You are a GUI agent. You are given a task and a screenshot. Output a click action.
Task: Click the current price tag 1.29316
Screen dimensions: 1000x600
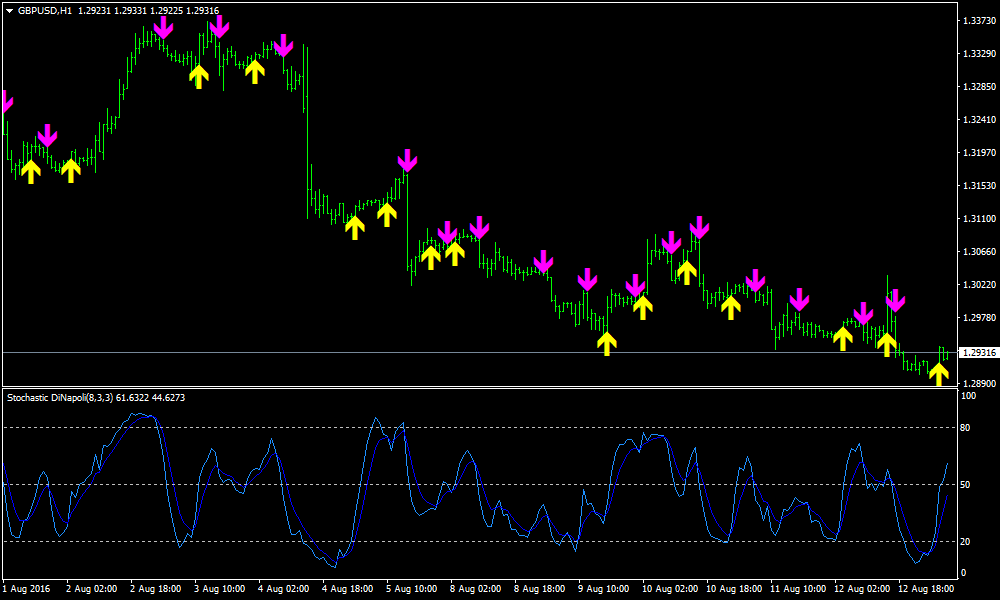click(x=976, y=353)
